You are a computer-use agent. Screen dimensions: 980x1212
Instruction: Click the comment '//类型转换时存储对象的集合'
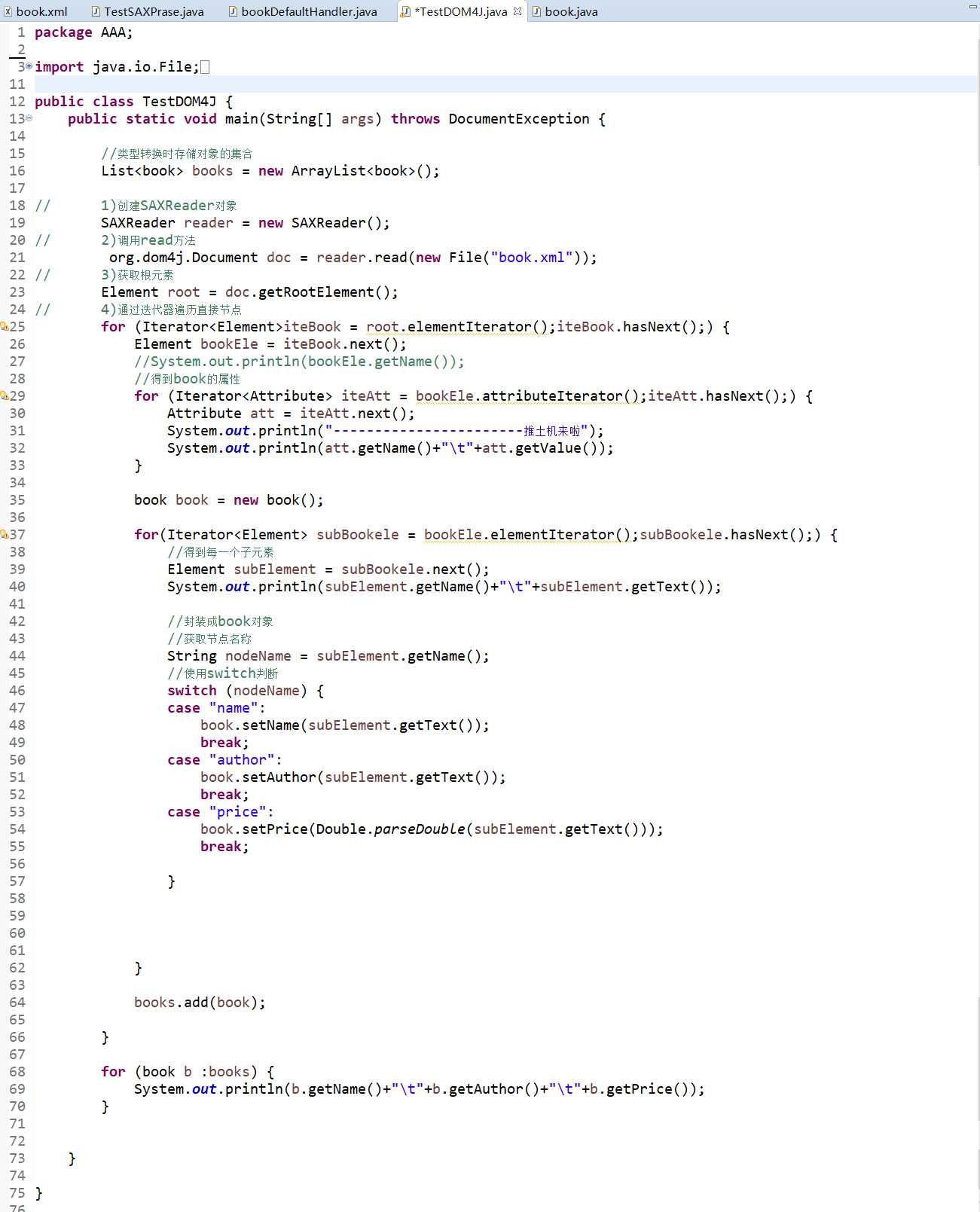177,154
